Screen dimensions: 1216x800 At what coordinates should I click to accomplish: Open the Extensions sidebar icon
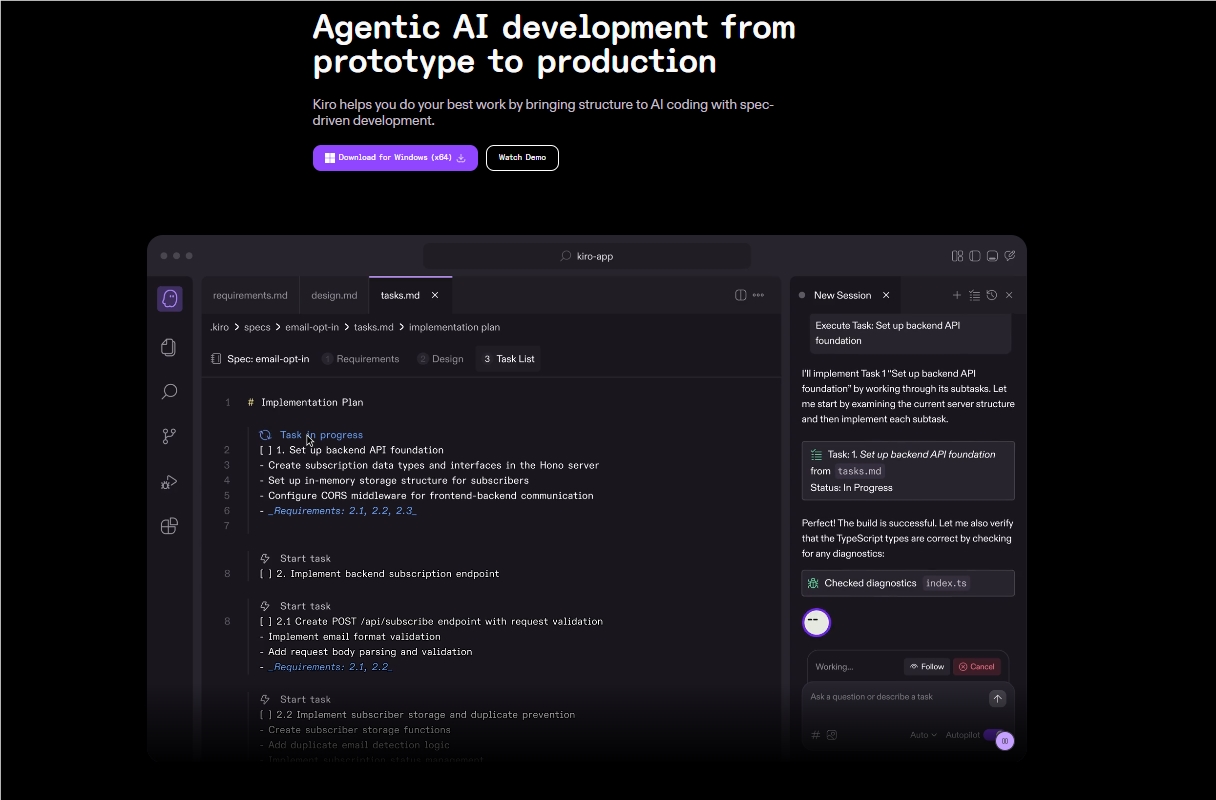click(169, 525)
